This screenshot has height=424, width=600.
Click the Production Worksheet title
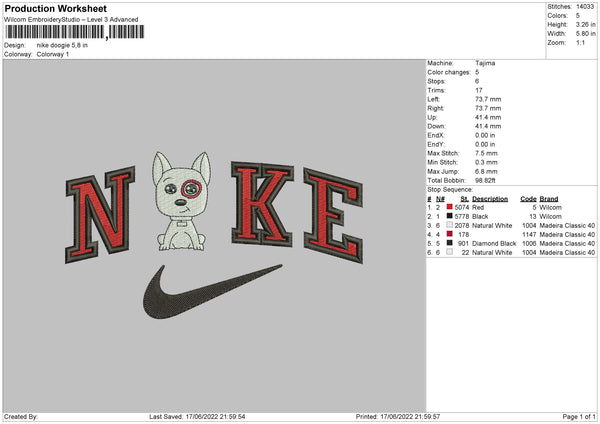(x=55, y=8)
